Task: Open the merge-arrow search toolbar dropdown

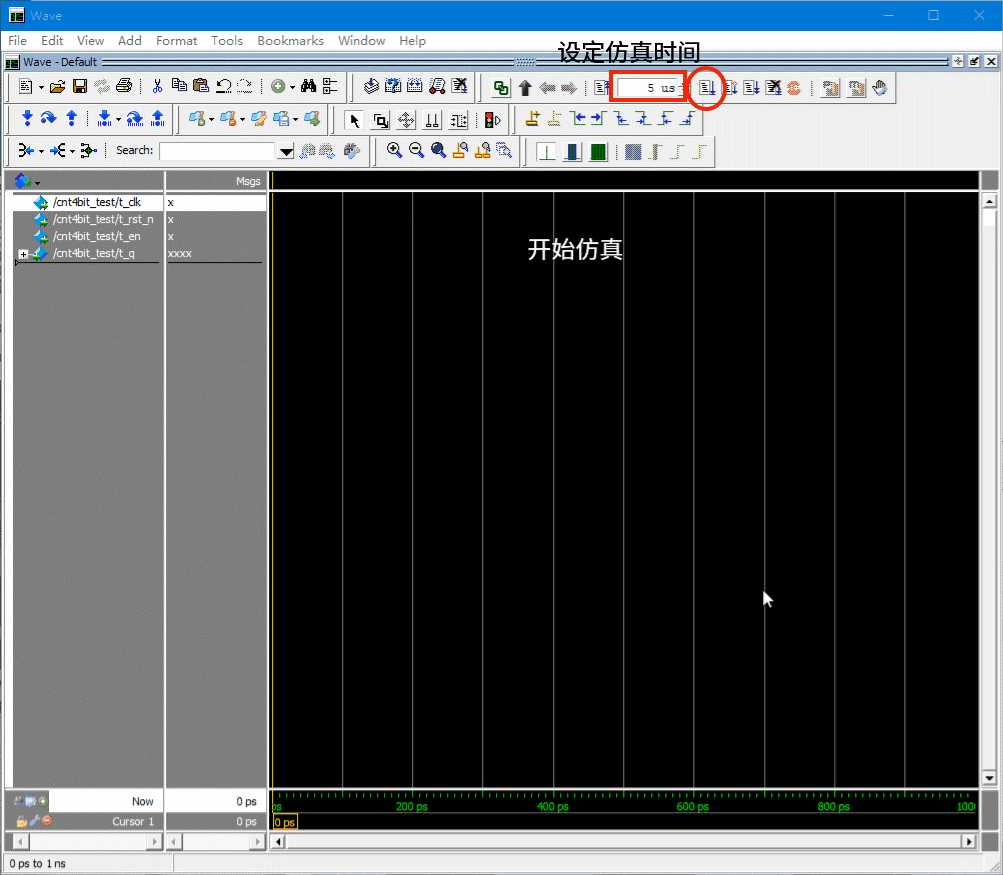Action: pyautogui.click(x=42, y=151)
